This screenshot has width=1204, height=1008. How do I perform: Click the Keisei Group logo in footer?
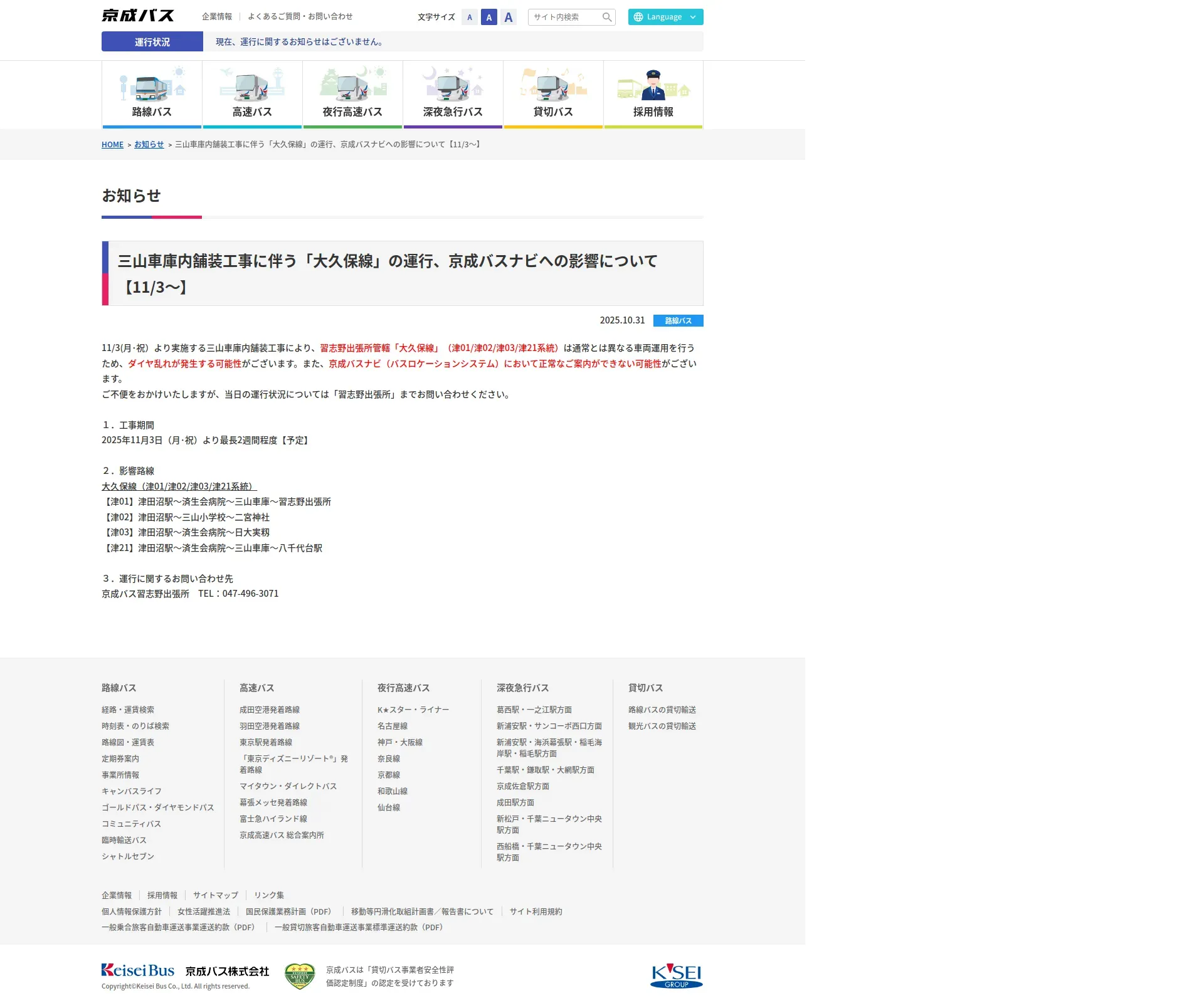tap(677, 975)
